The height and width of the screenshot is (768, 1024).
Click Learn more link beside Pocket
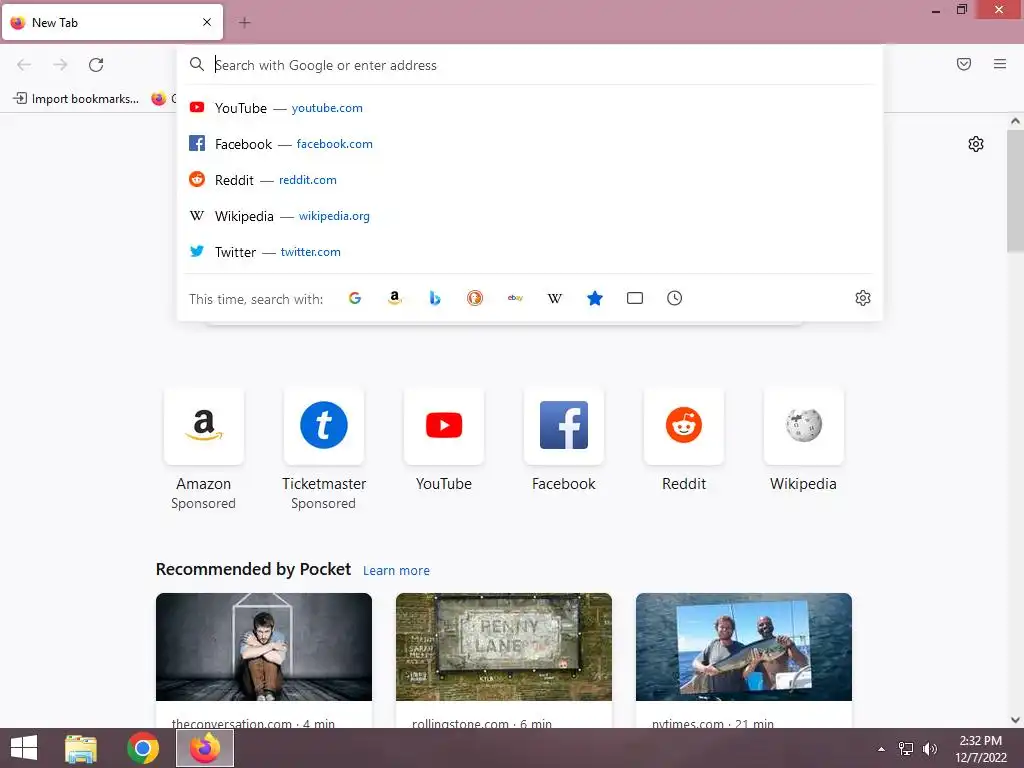pos(396,571)
